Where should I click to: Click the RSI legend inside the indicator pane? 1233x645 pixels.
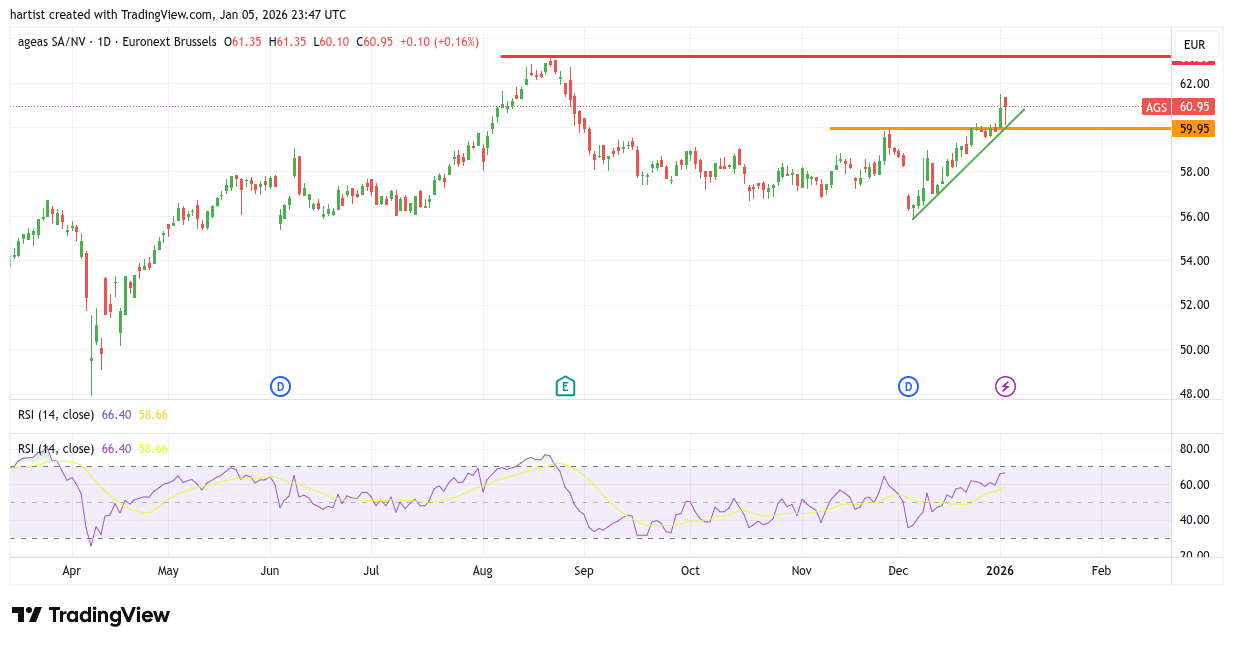point(56,449)
